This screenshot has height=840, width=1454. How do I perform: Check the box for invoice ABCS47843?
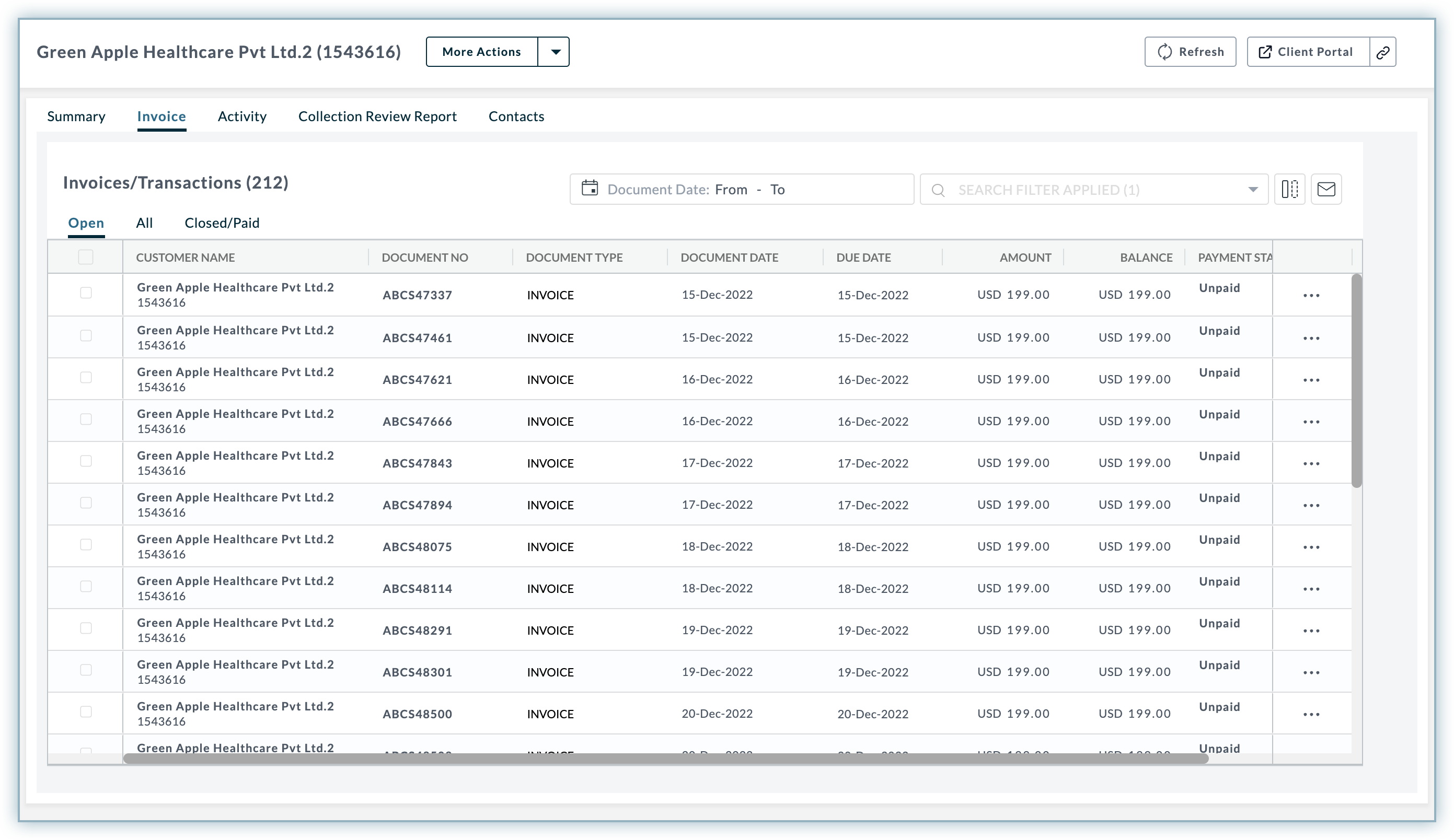tap(86, 461)
